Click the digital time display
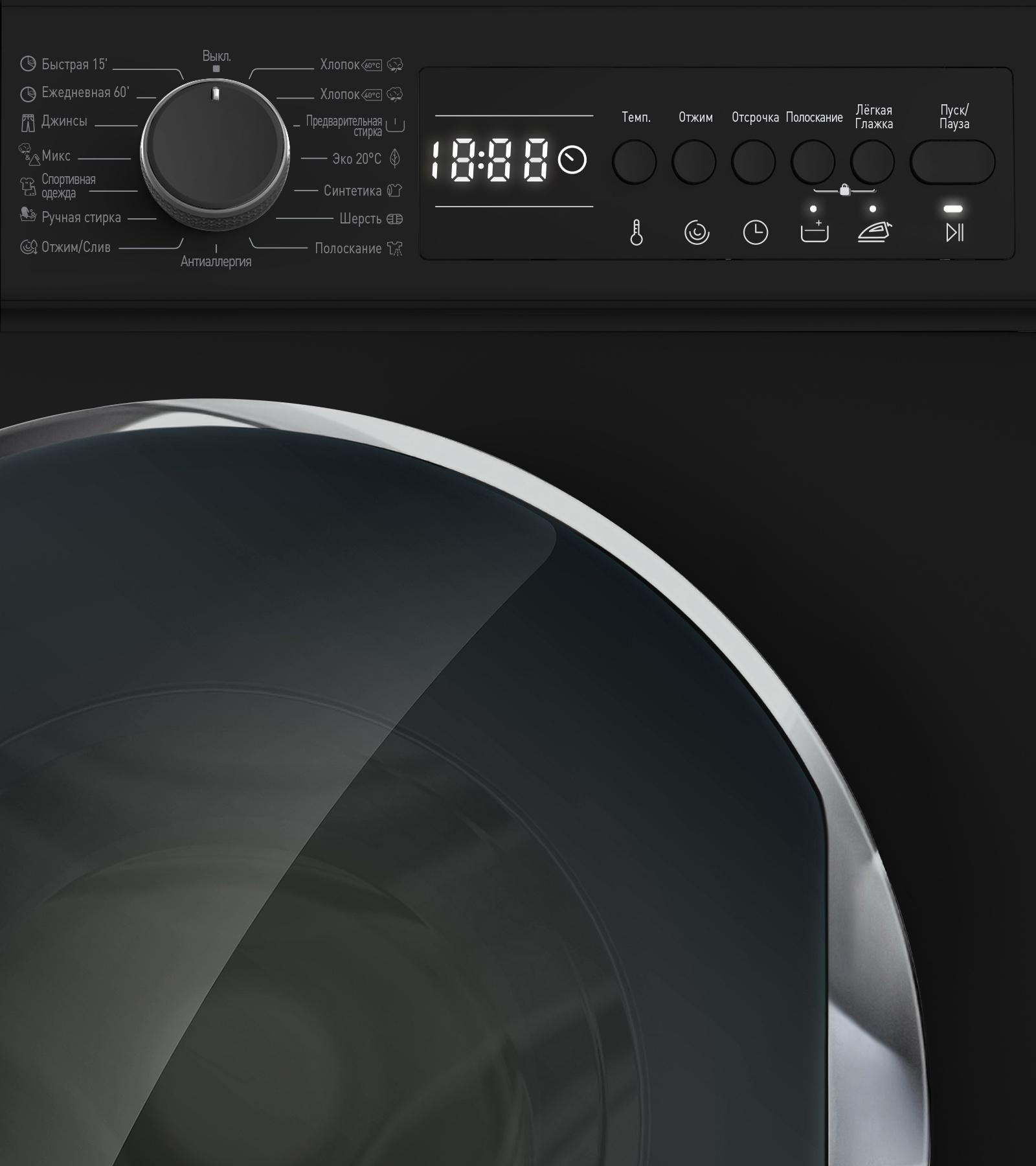 coord(490,161)
